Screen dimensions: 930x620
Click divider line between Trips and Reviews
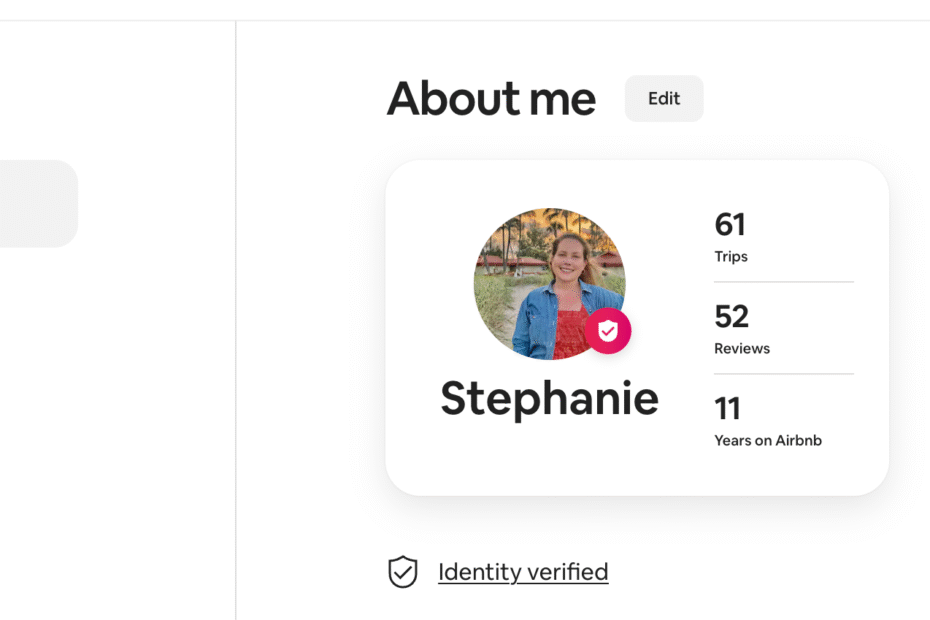[784, 282]
